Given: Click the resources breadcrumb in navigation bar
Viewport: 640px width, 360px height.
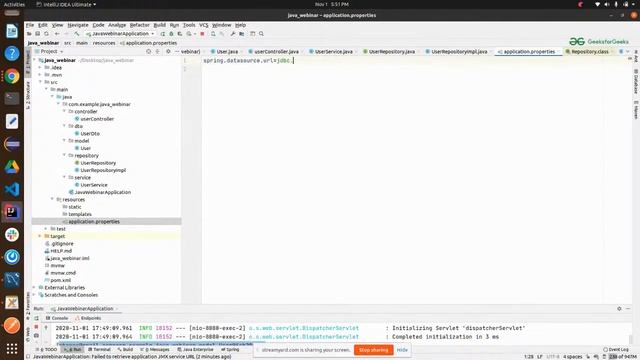Looking at the screenshot, I should coord(104,43).
